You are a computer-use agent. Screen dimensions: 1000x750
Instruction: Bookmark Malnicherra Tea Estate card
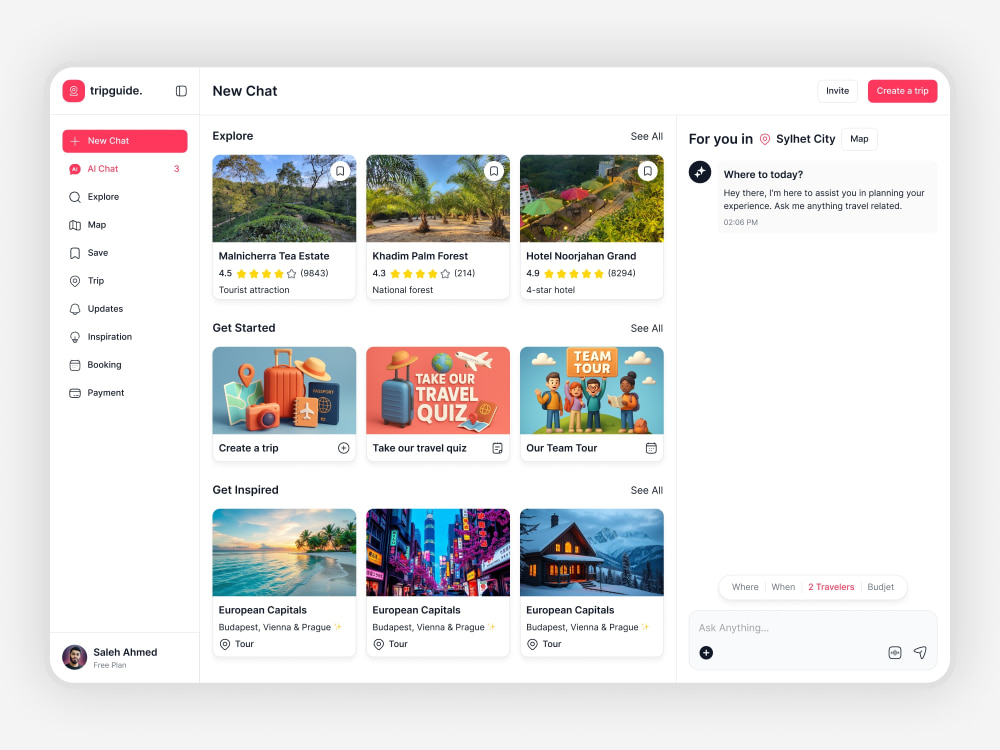pyautogui.click(x=340, y=171)
